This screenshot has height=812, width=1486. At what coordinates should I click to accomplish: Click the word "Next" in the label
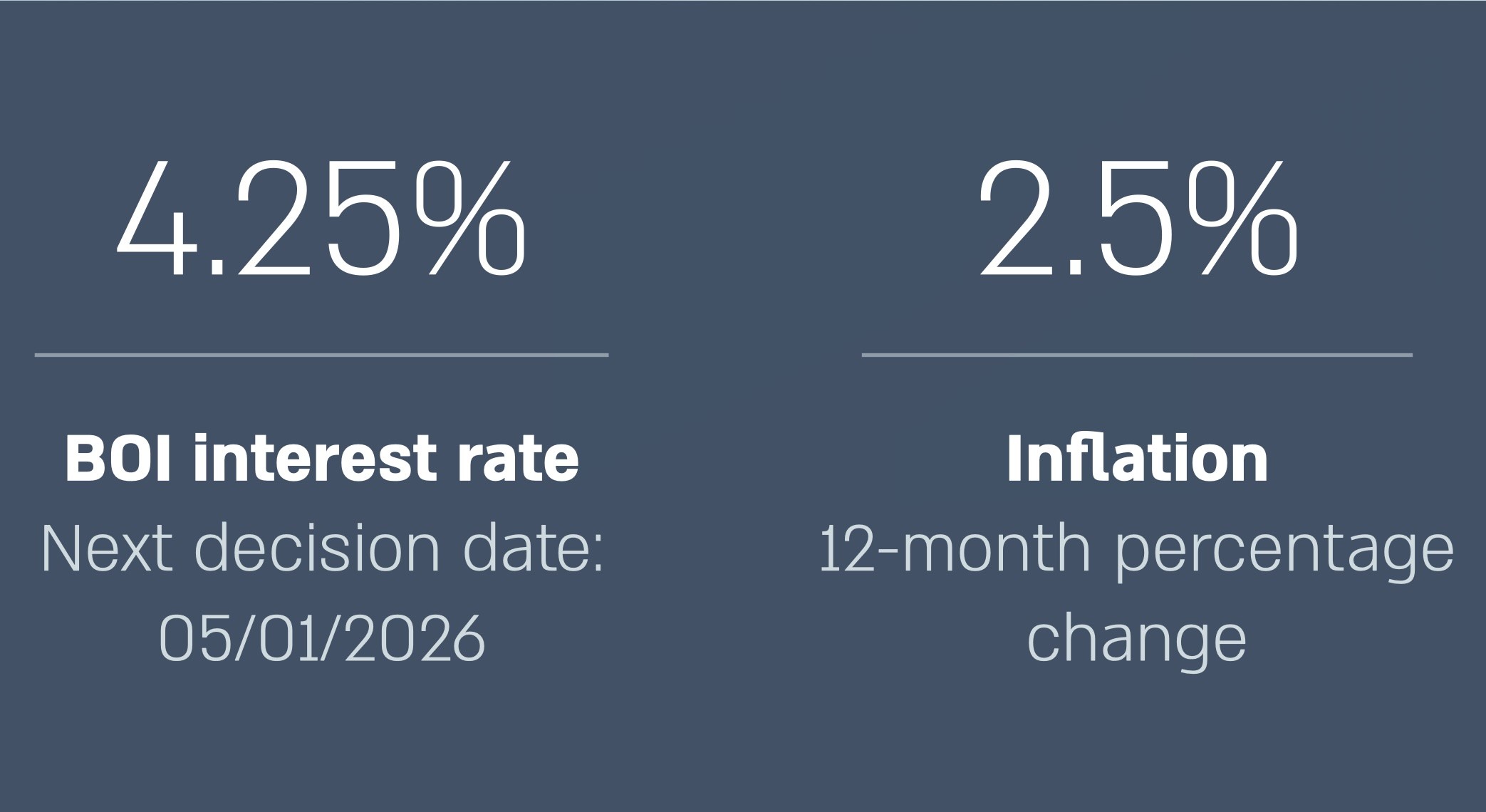click(x=107, y=548)
